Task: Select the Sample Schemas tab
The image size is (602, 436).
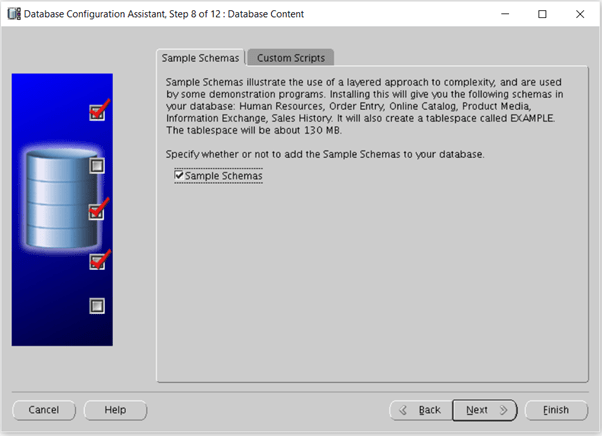Action: point(200,58)
